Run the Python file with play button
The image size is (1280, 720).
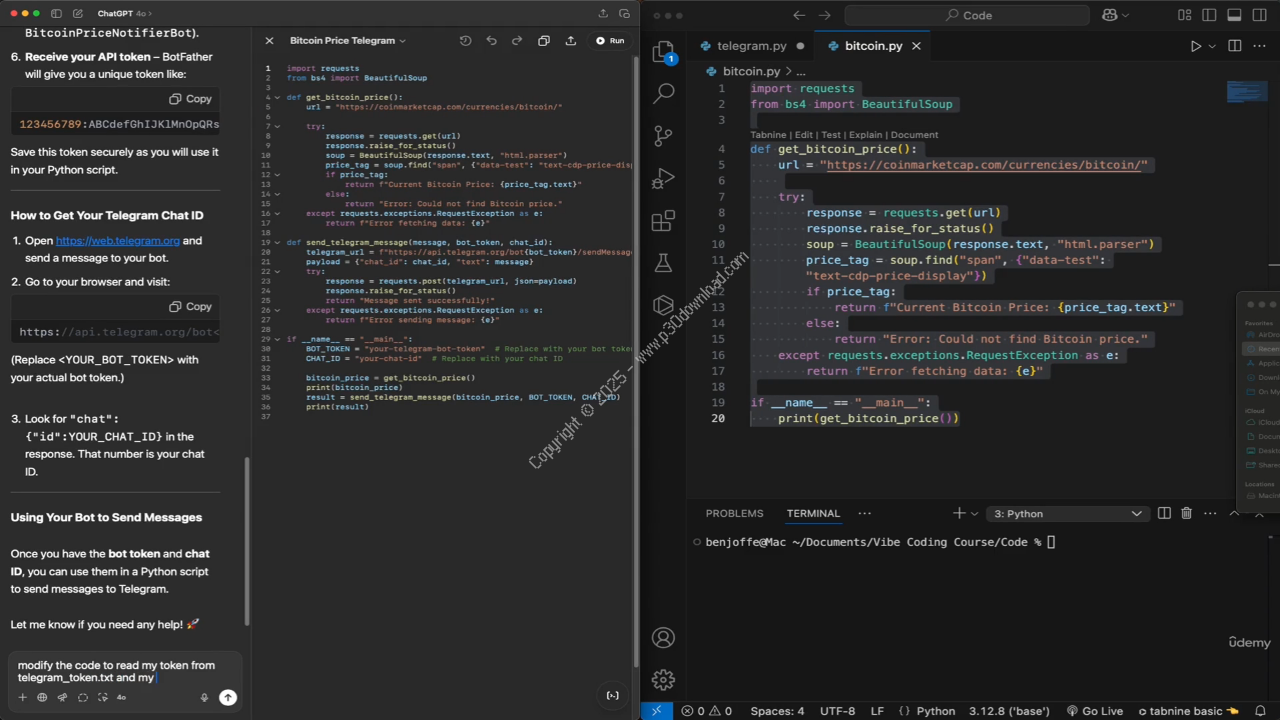pyautogui.click(x=1195, y=46)
